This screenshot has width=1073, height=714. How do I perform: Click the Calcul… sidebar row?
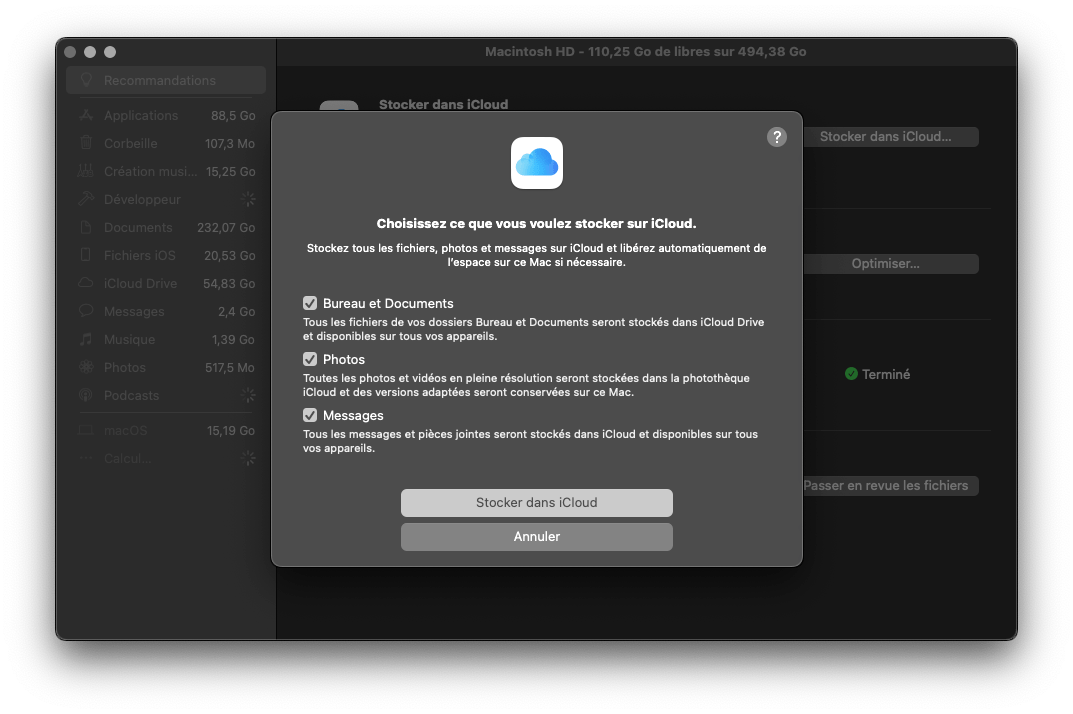[x=166, y=459]
